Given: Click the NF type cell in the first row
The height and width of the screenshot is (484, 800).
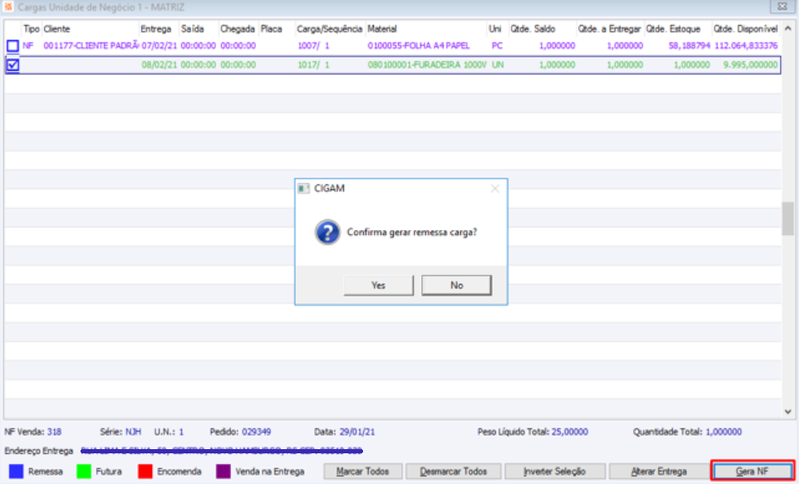Looking at the screenshot, I should [28, 46].
